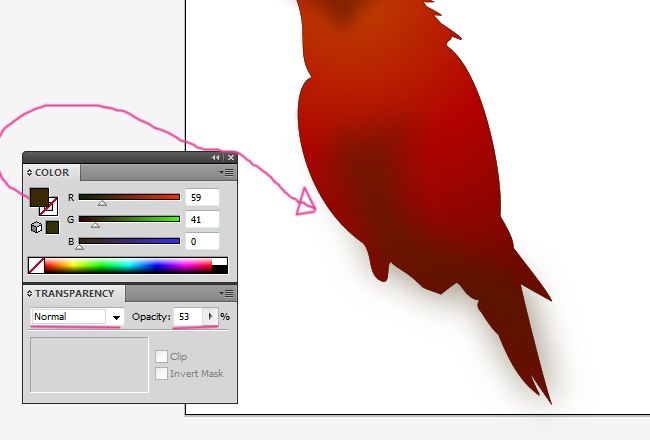Select the Color panel tab
The width and height of the screenshot is (650, 440).
pyautogui.click(x=52, y=173)
